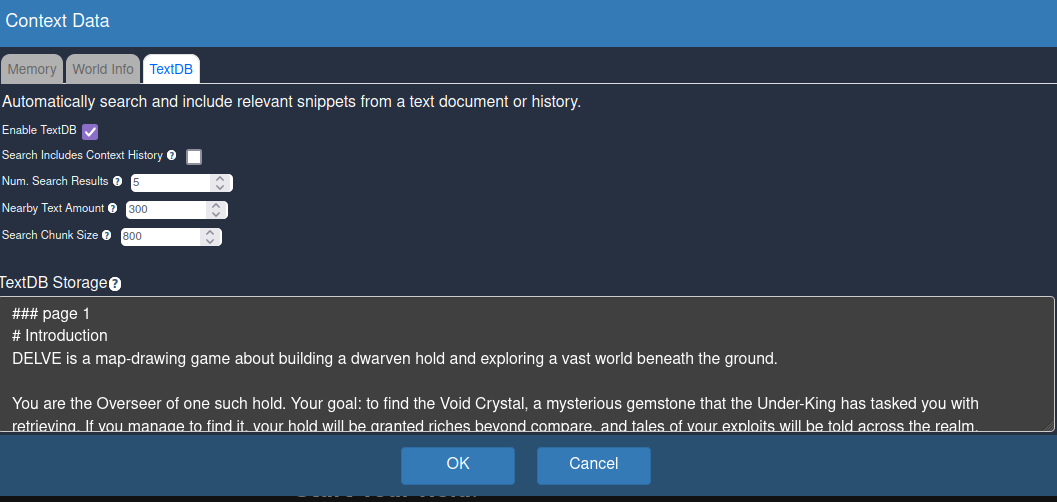This screenshot has height=502, width=1057.
Task: Switch to the Memory tab
Action: click(x=32, y=69)
